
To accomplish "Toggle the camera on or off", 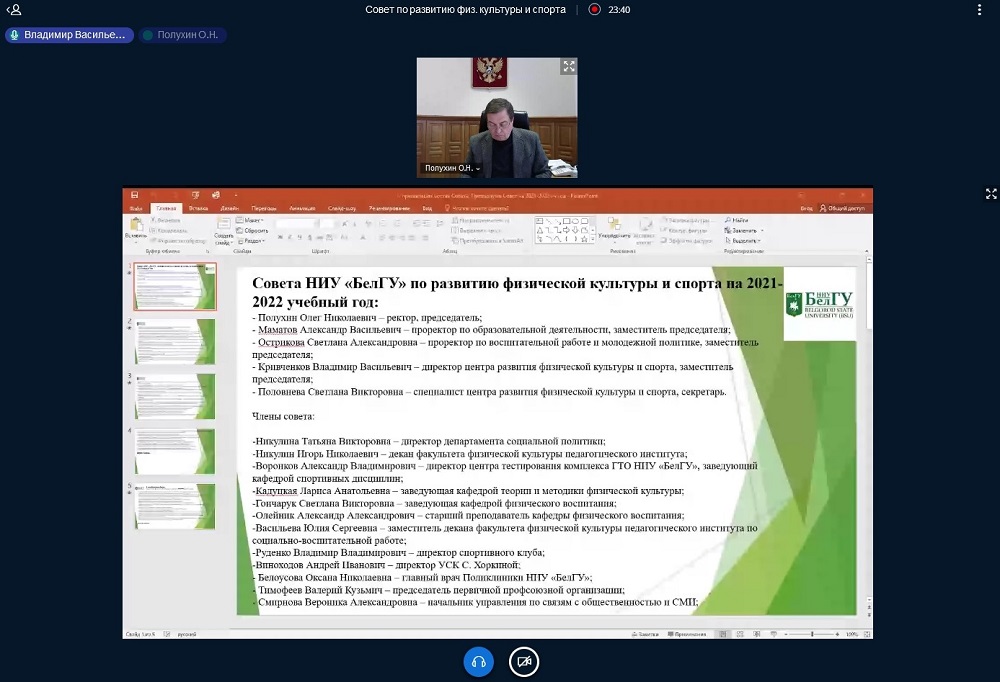I will 523,662.
